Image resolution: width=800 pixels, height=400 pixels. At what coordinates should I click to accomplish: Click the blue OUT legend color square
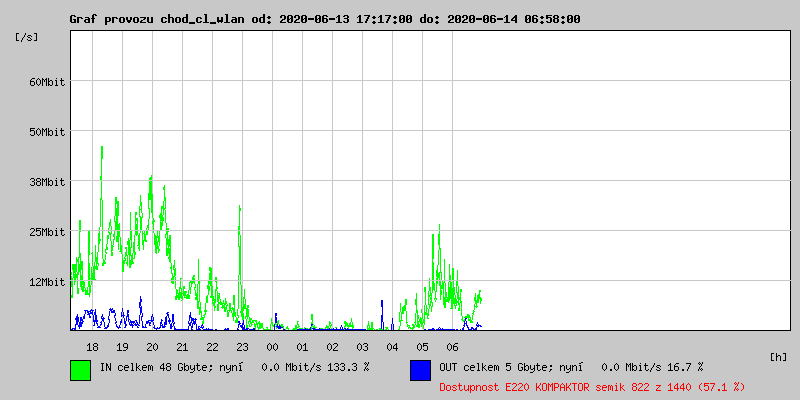[420, 370]
